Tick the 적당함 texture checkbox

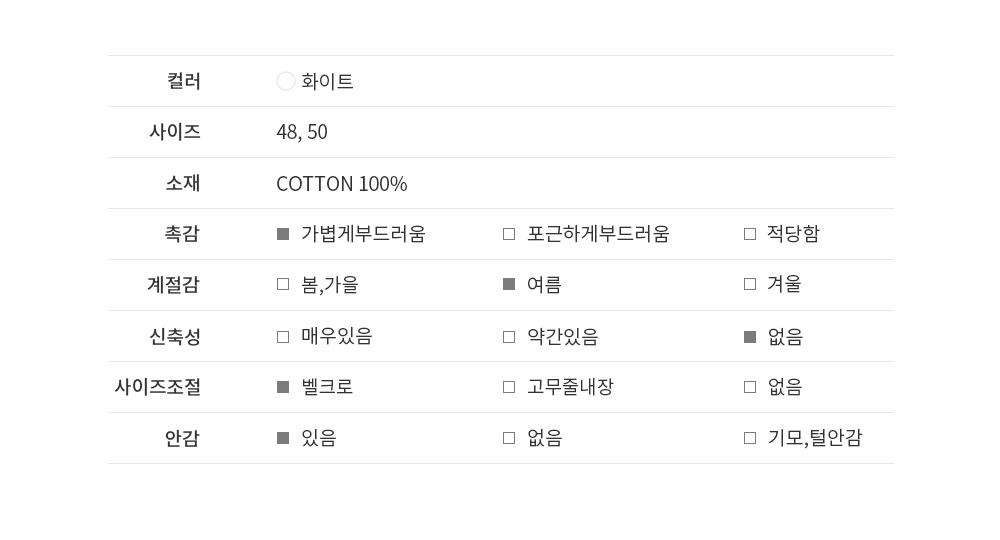(750, 234)
